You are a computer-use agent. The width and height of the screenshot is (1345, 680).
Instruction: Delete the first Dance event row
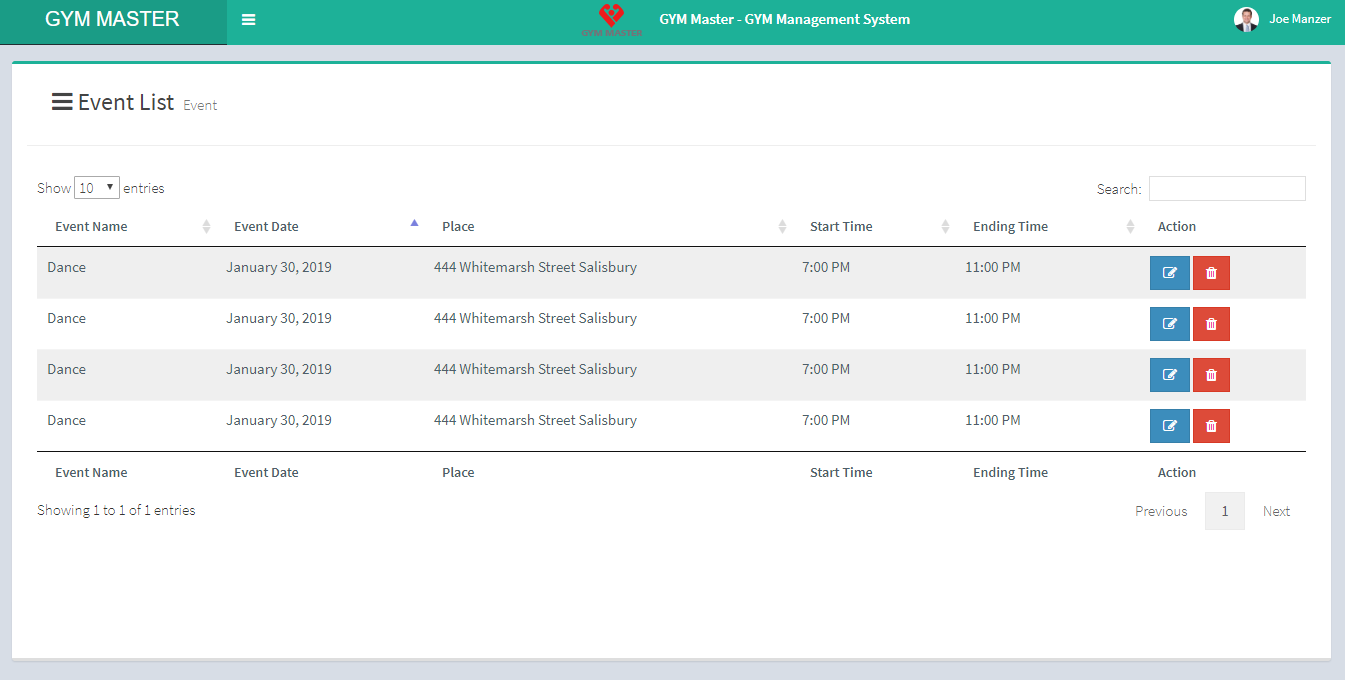click(x=1211, y=273)
